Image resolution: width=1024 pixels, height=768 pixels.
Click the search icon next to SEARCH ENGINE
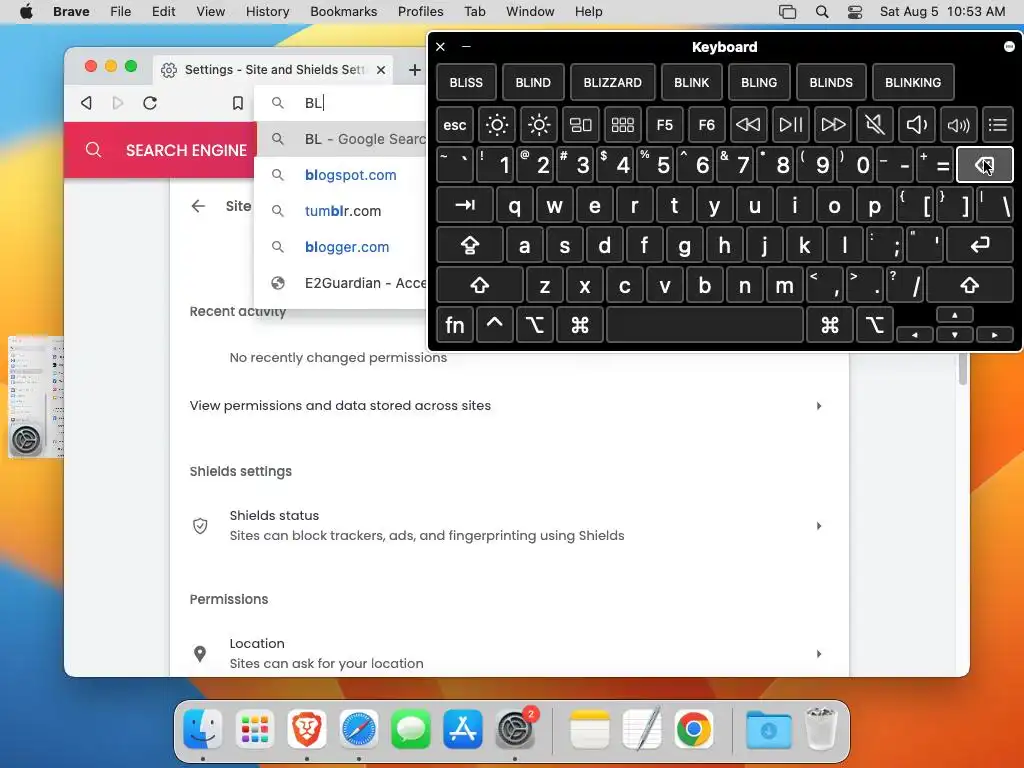[x=93, y=150]
